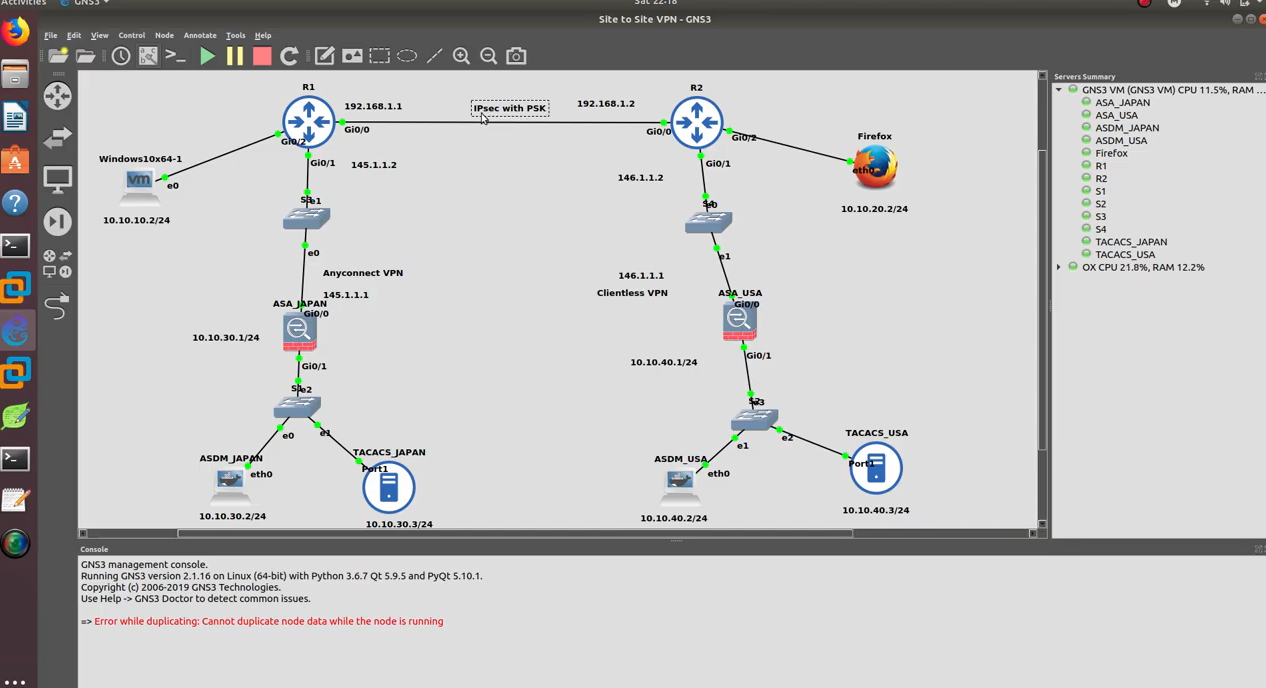
Task: Select the ASDM_USA computer node
Action: tap(680, 484)
